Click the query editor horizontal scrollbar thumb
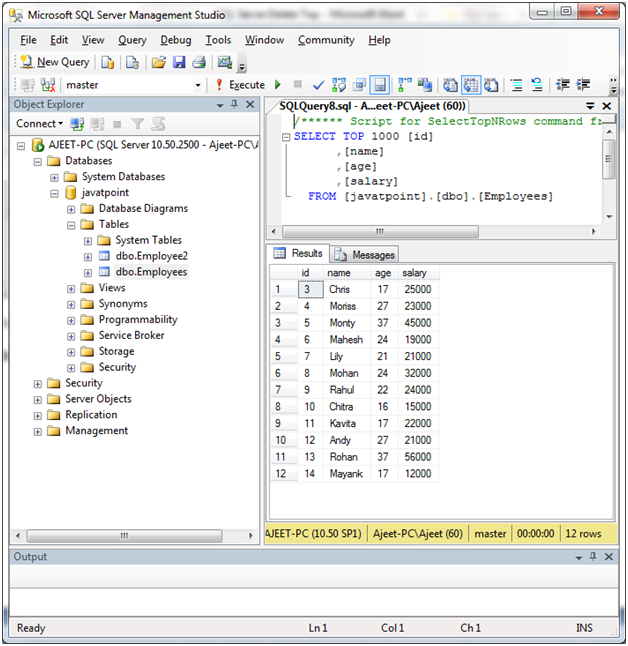The height and width of the screenshot is (646, 628). 380,232
